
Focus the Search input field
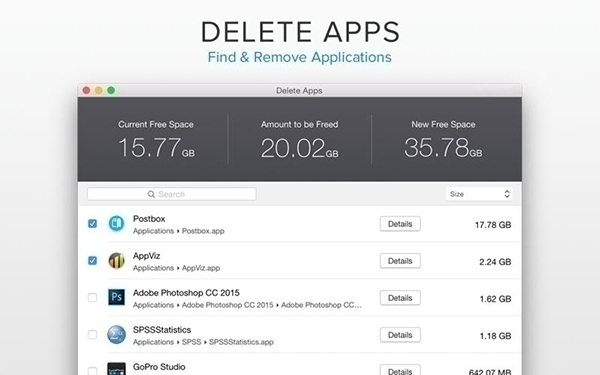coord(171,194)
